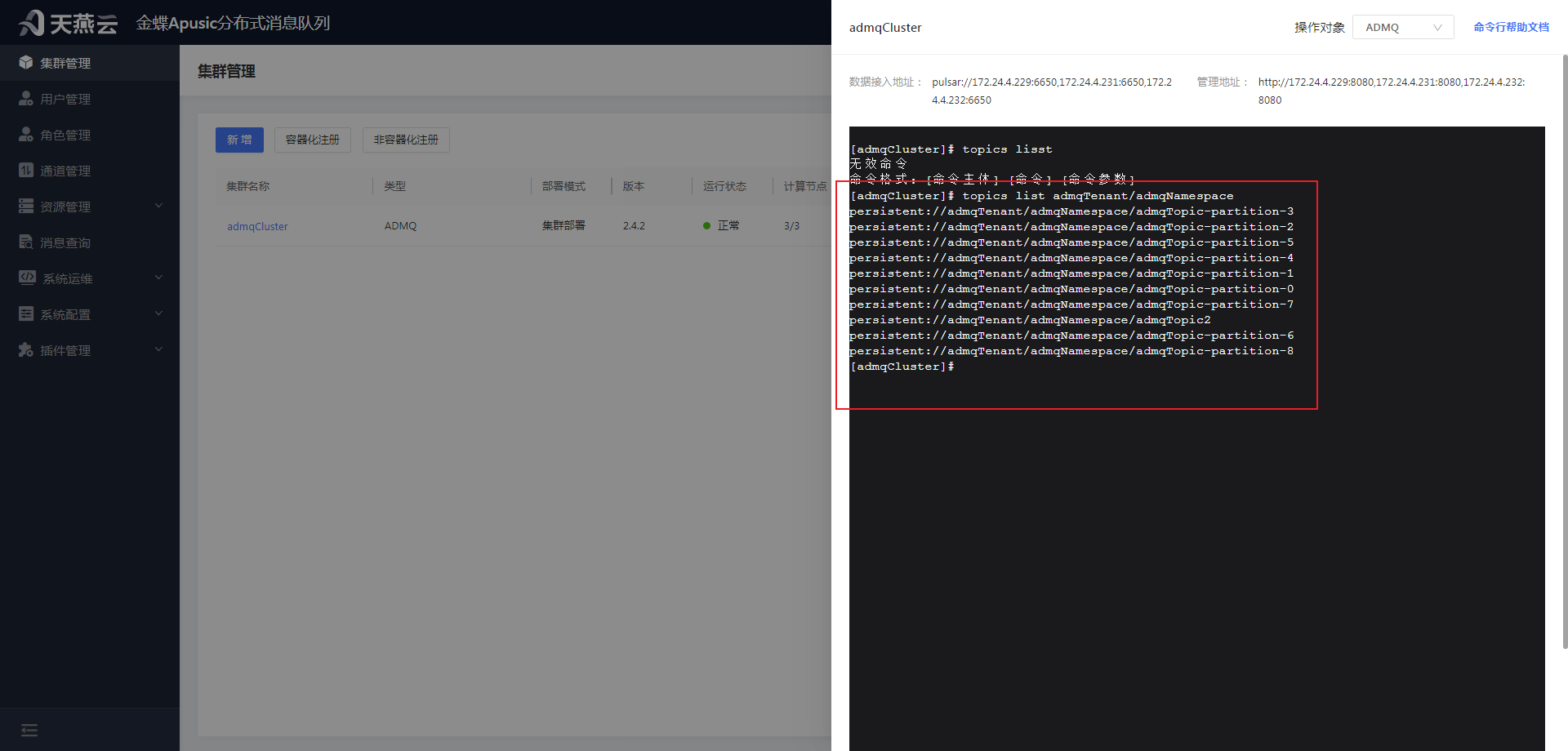Click the 新增 button
Image resolution: width=1568 pixels, height=751 pixels.
[x=239, y=140]
